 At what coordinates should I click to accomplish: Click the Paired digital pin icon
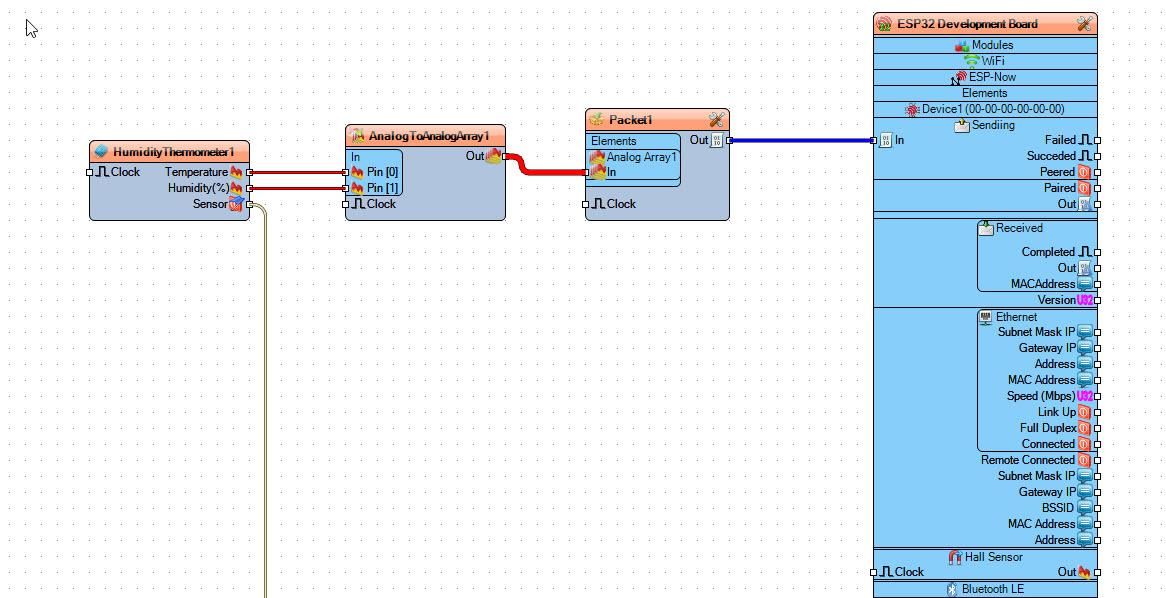(1085, 188)
